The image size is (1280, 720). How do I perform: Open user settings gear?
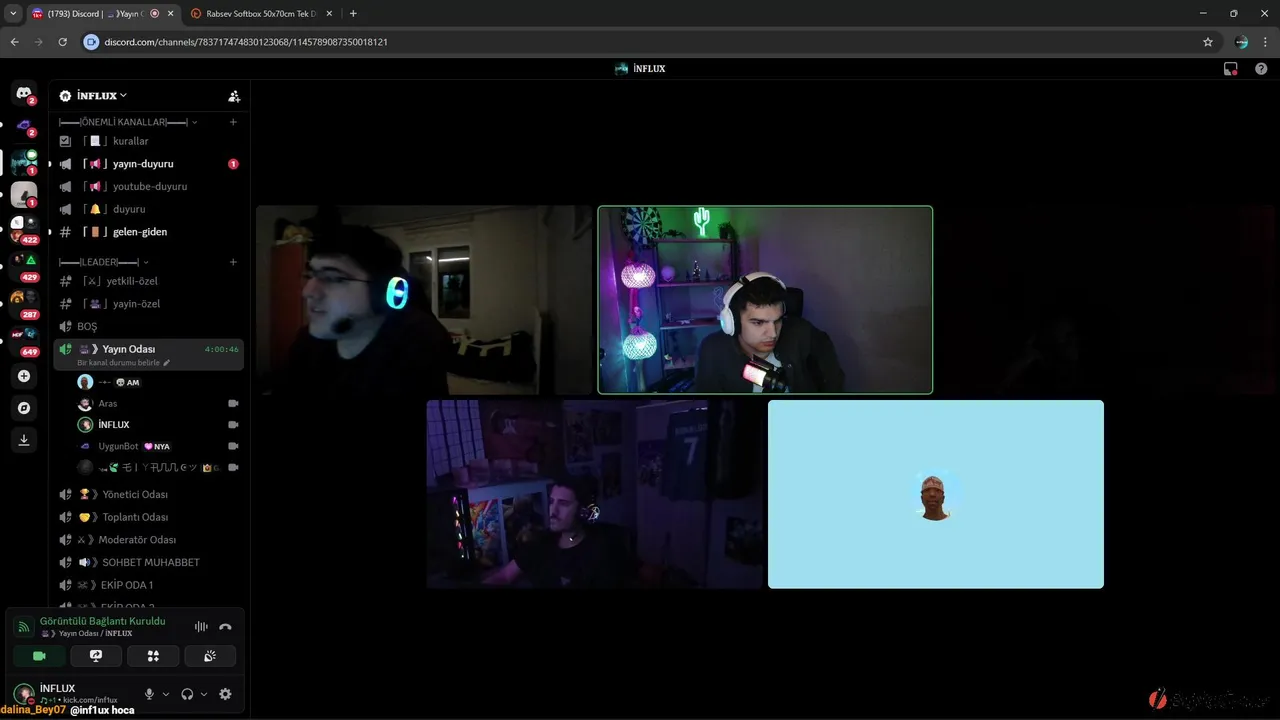coord(225,694)
